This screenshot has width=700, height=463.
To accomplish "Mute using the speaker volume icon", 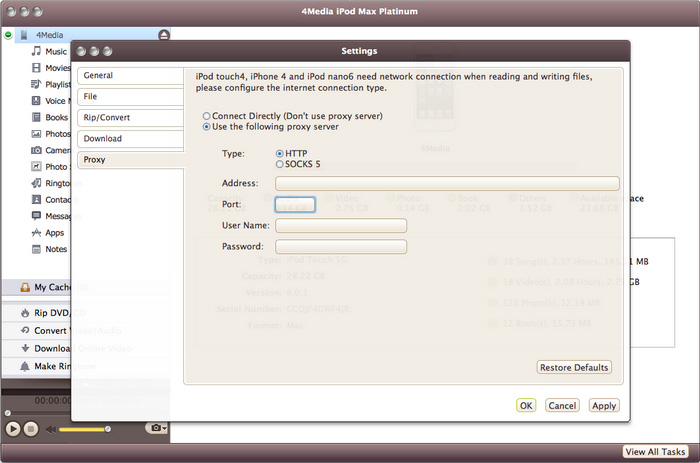I will click(51, 428).
